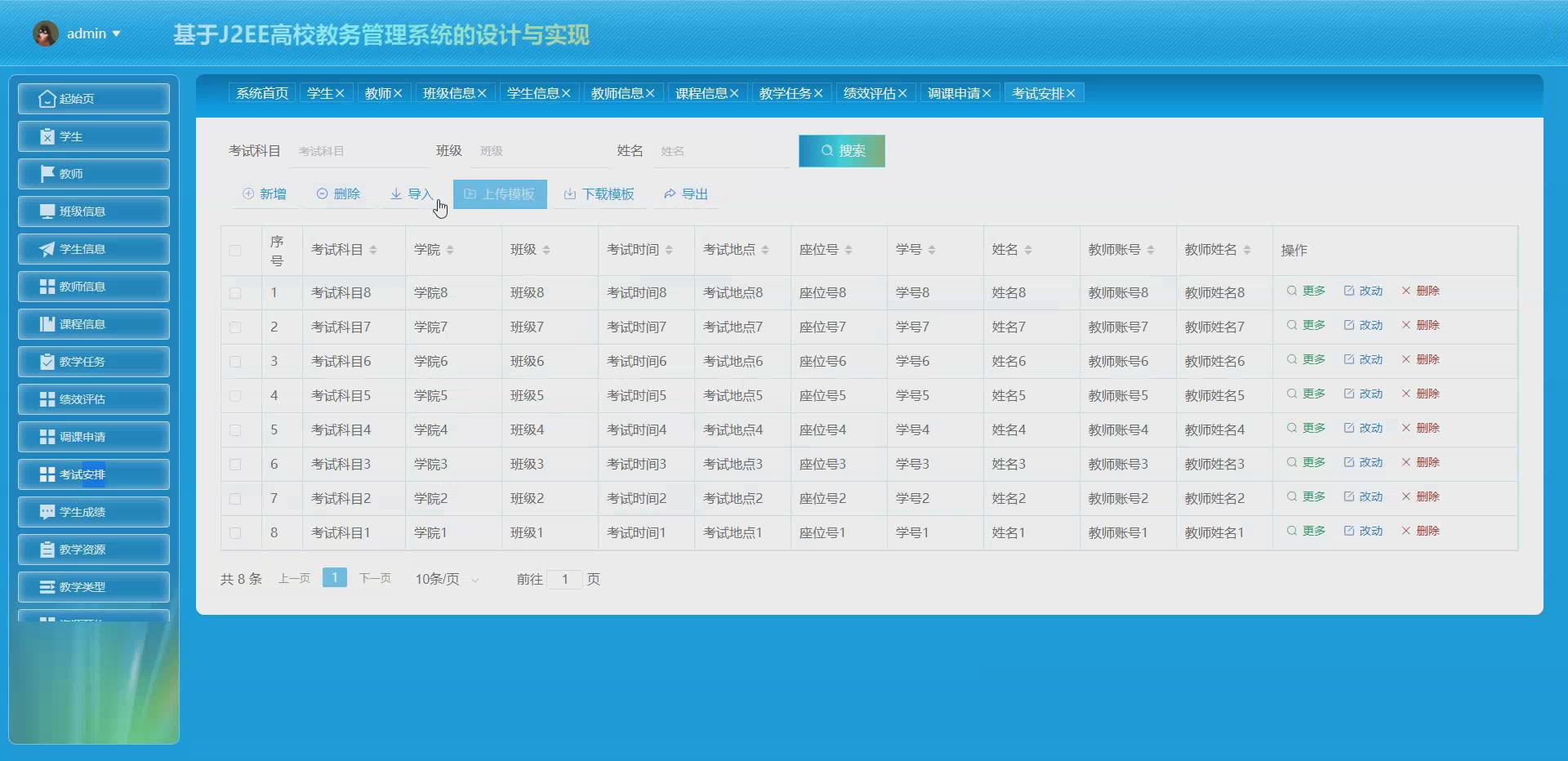Open 班级信息 from the sidebar

tap(92, 211)
